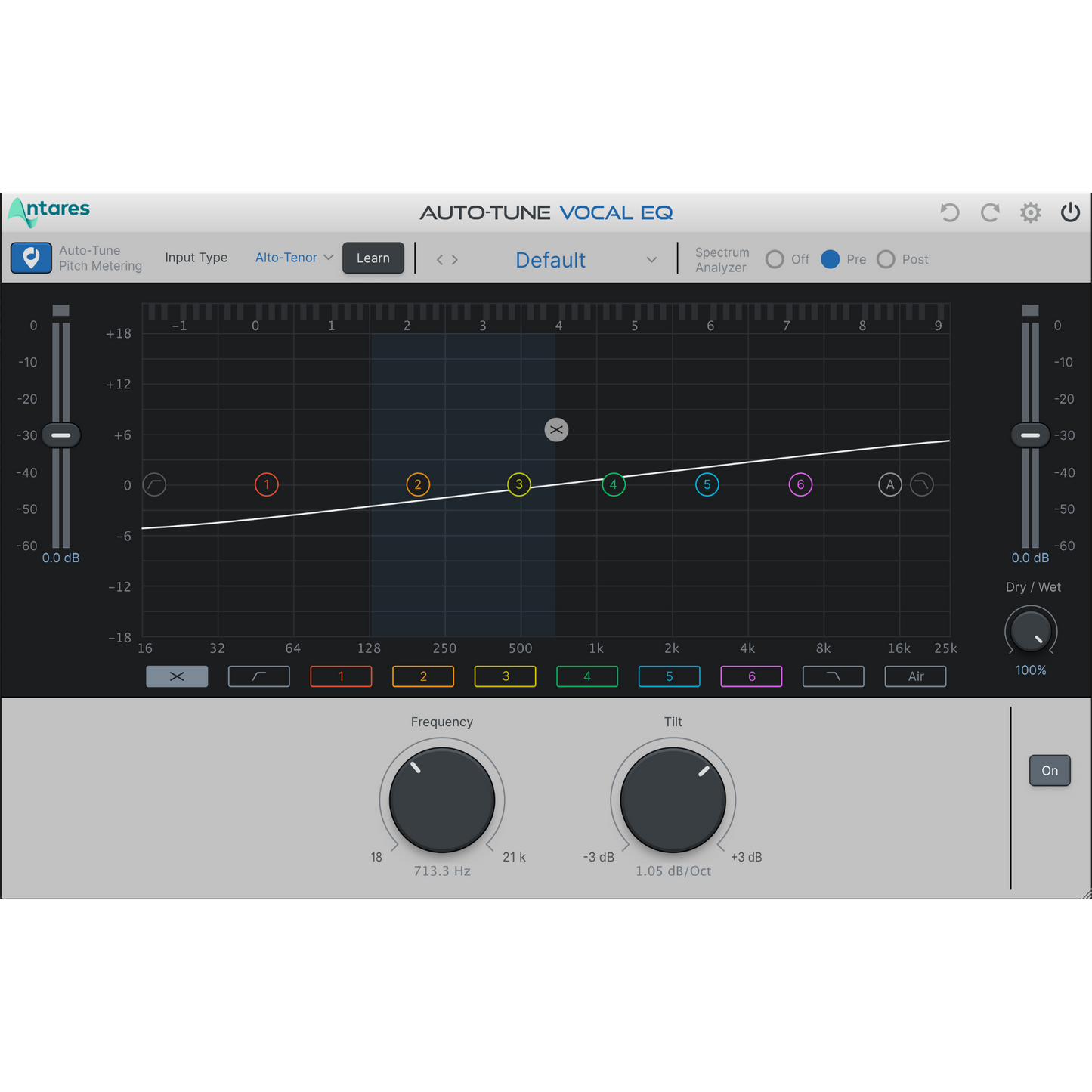Click the Learn button
1092x1092 pixels.
pos(373,258)
